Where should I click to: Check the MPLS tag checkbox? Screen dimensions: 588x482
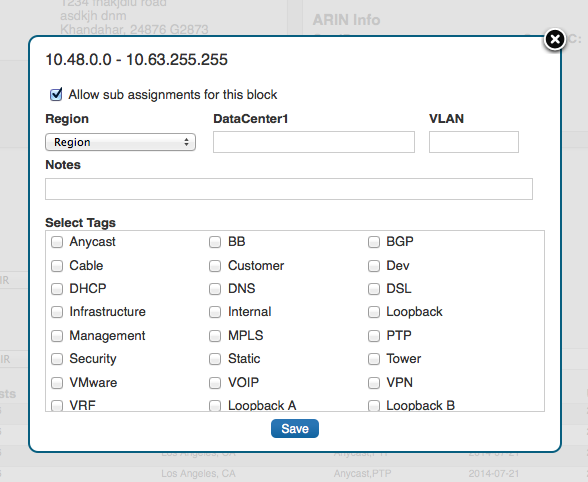tap(215, 336)
